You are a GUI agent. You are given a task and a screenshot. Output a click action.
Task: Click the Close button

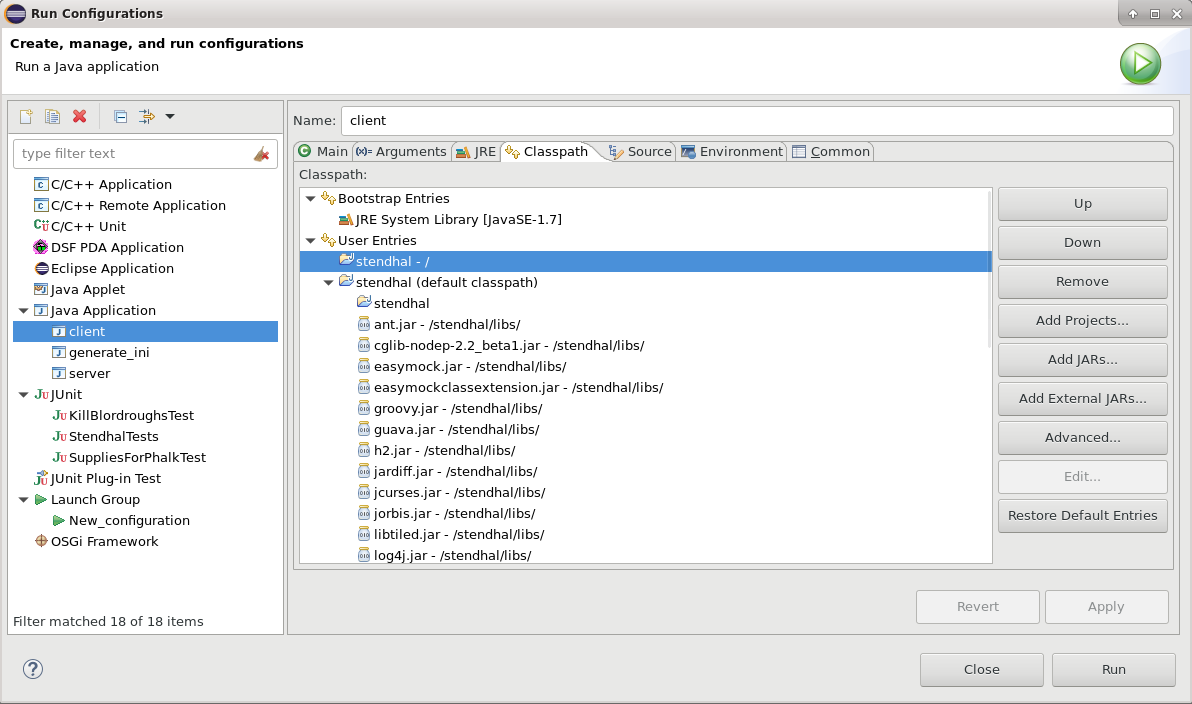coord(981,670)
